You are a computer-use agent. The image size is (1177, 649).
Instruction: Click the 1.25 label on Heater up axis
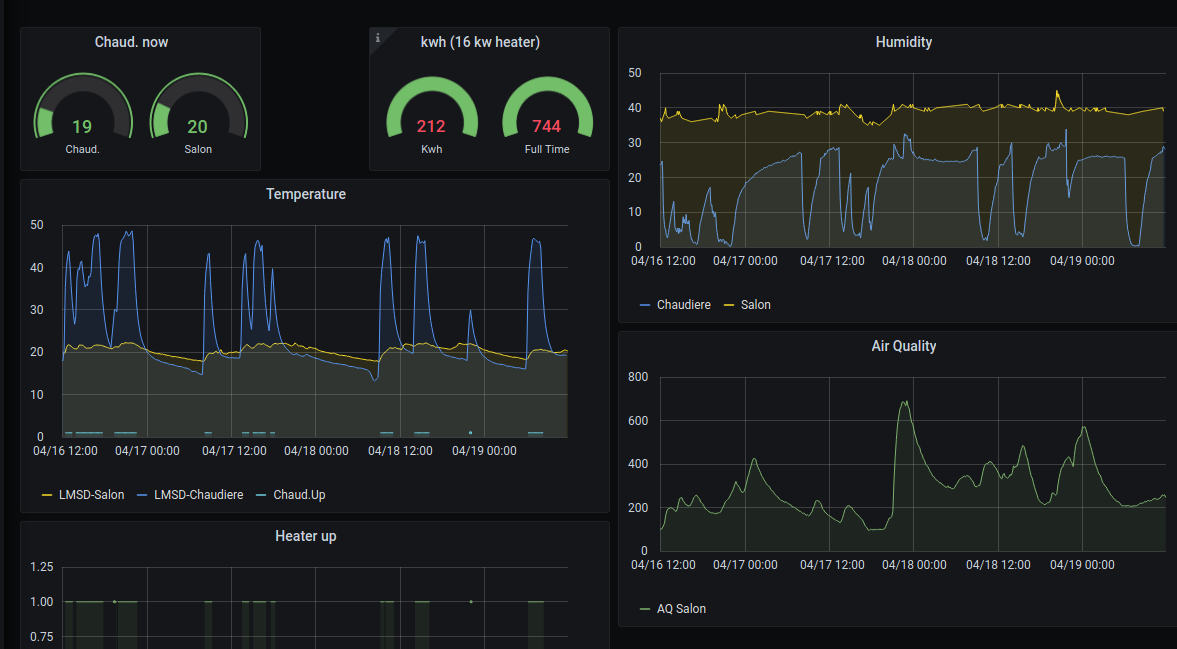click(x=41, y=566)
